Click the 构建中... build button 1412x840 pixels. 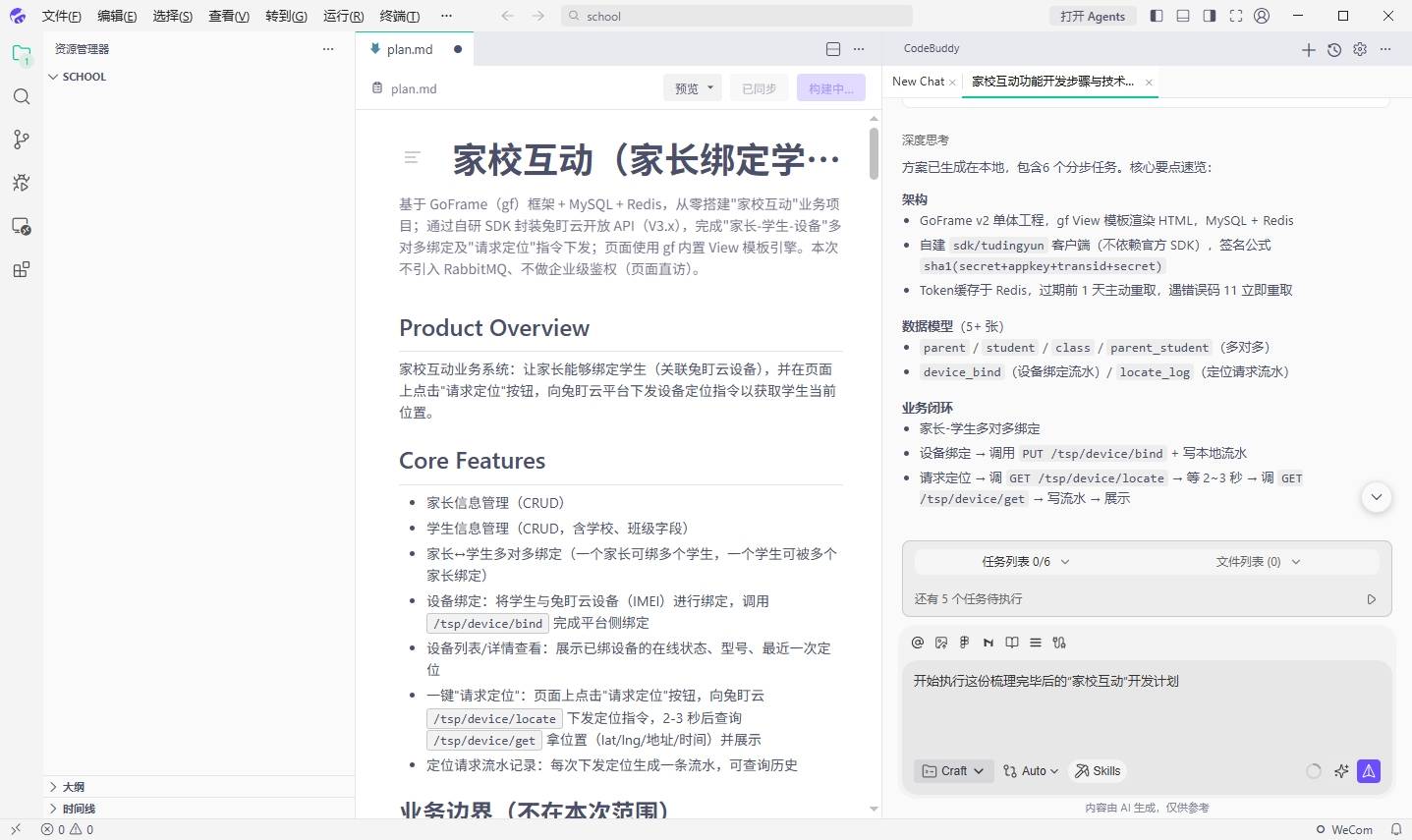pos(831,88)
